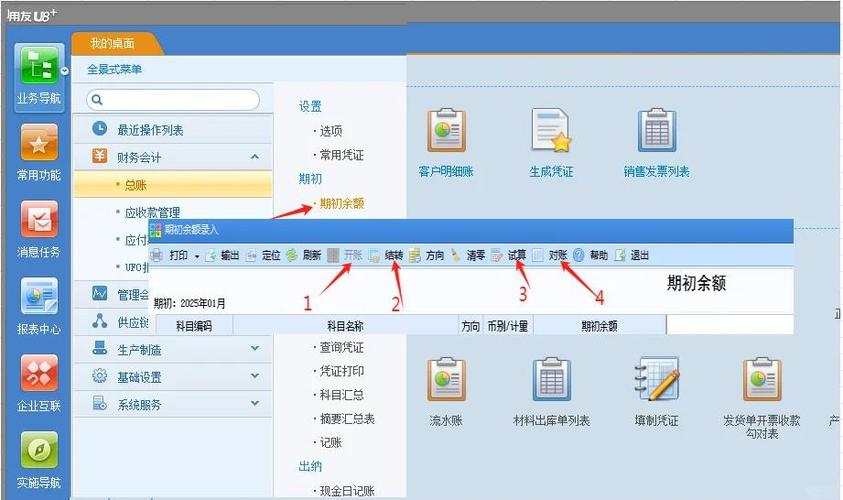Select 应收款管理 module
This screenshot has height=500, width=843.
point(152,212)
